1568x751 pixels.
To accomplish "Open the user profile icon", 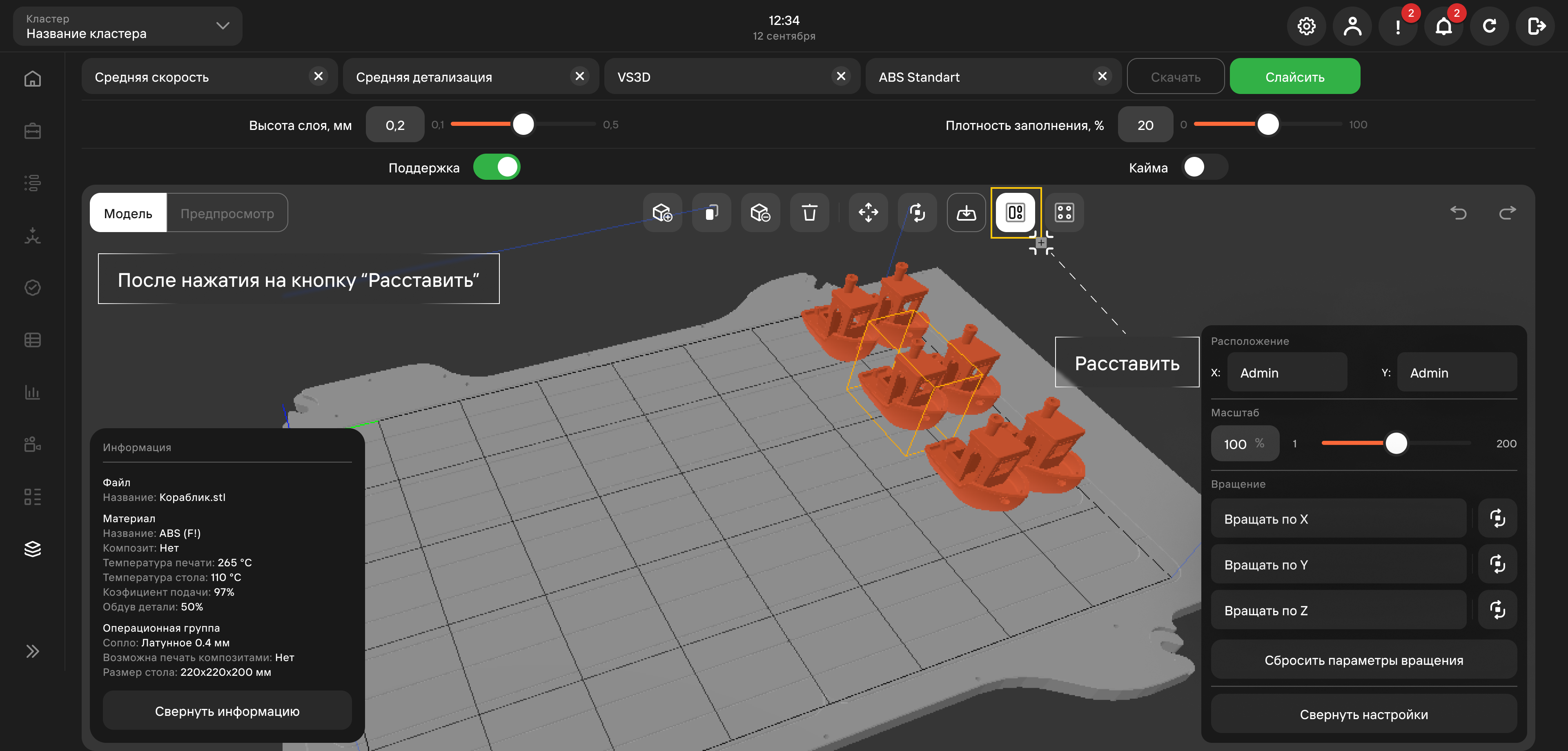I will pyautogui.click(x=1352, y=26).
